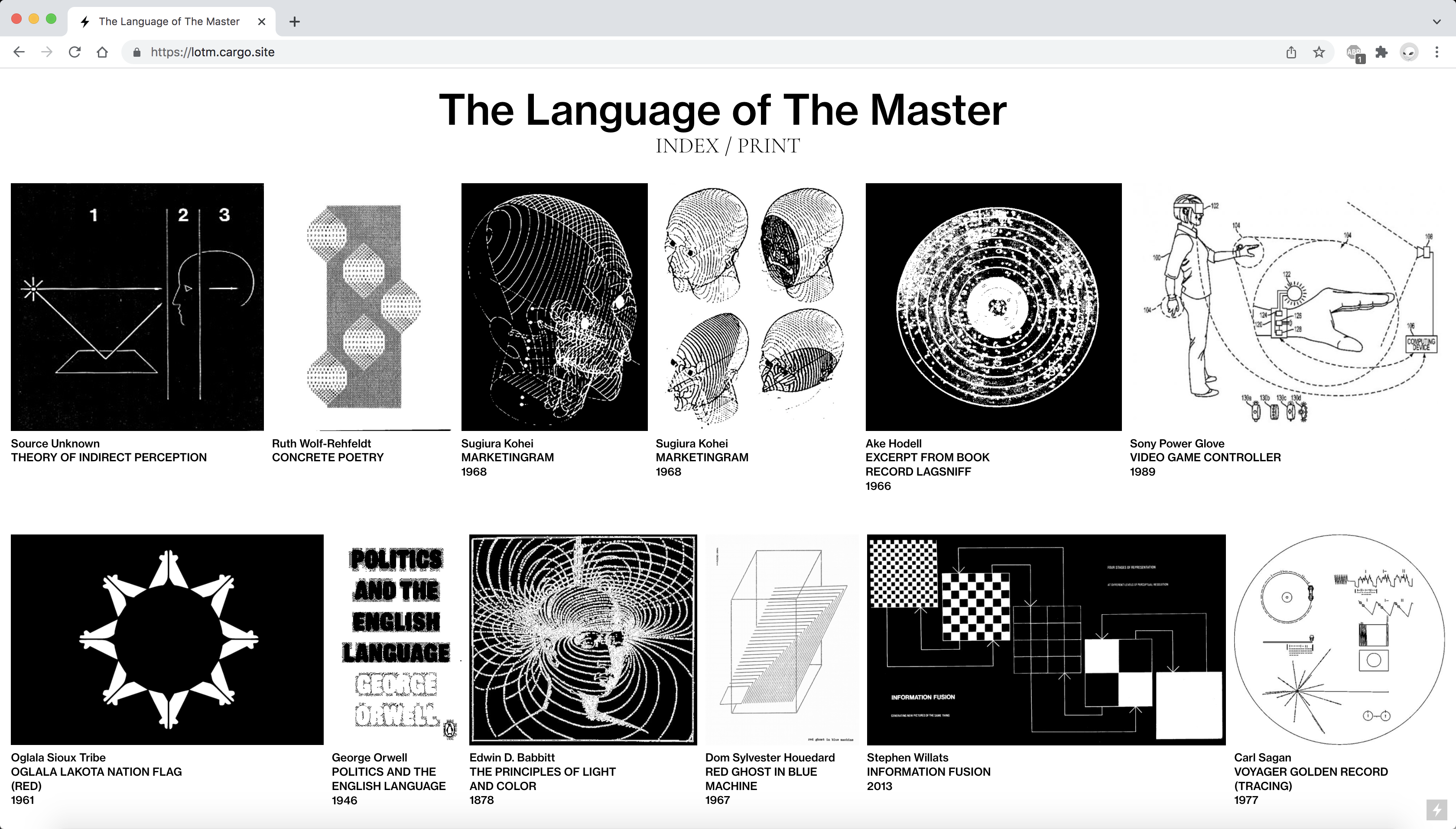Click the browser back arrow
This screenshot has width=1456, height=829.
[x=19, y=52]
